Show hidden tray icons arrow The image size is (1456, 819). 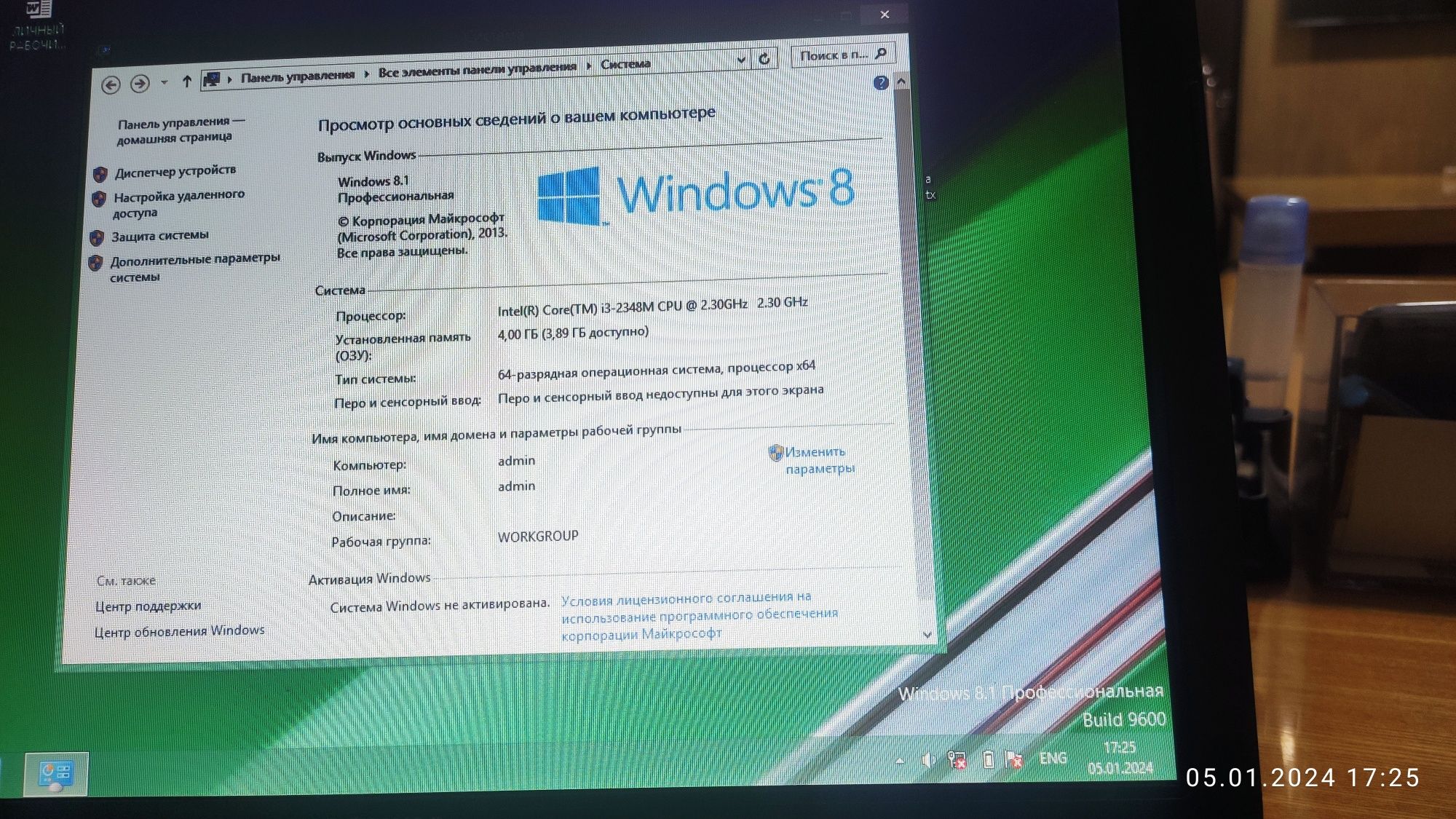pyautogui.click(x=900, y=761)
